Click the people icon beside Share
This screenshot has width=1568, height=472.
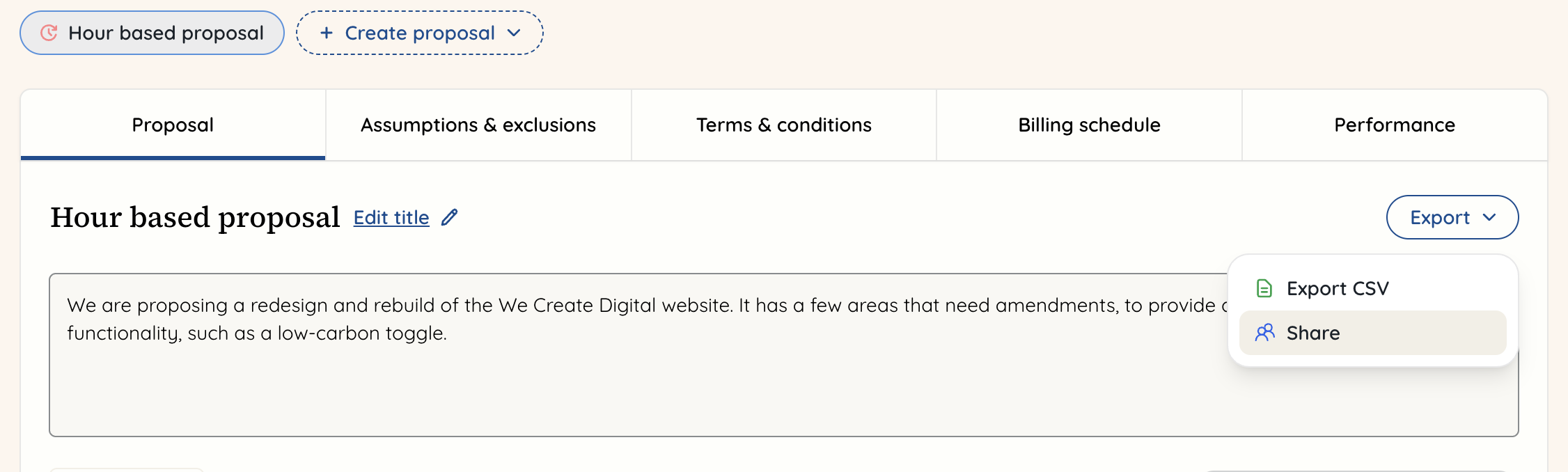click(1264, 333)
